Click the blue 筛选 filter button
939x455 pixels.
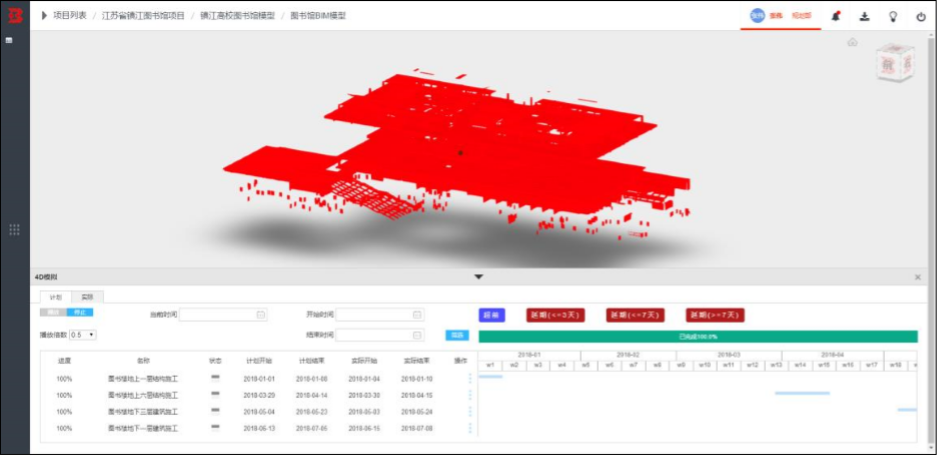(x=457, y=335)
